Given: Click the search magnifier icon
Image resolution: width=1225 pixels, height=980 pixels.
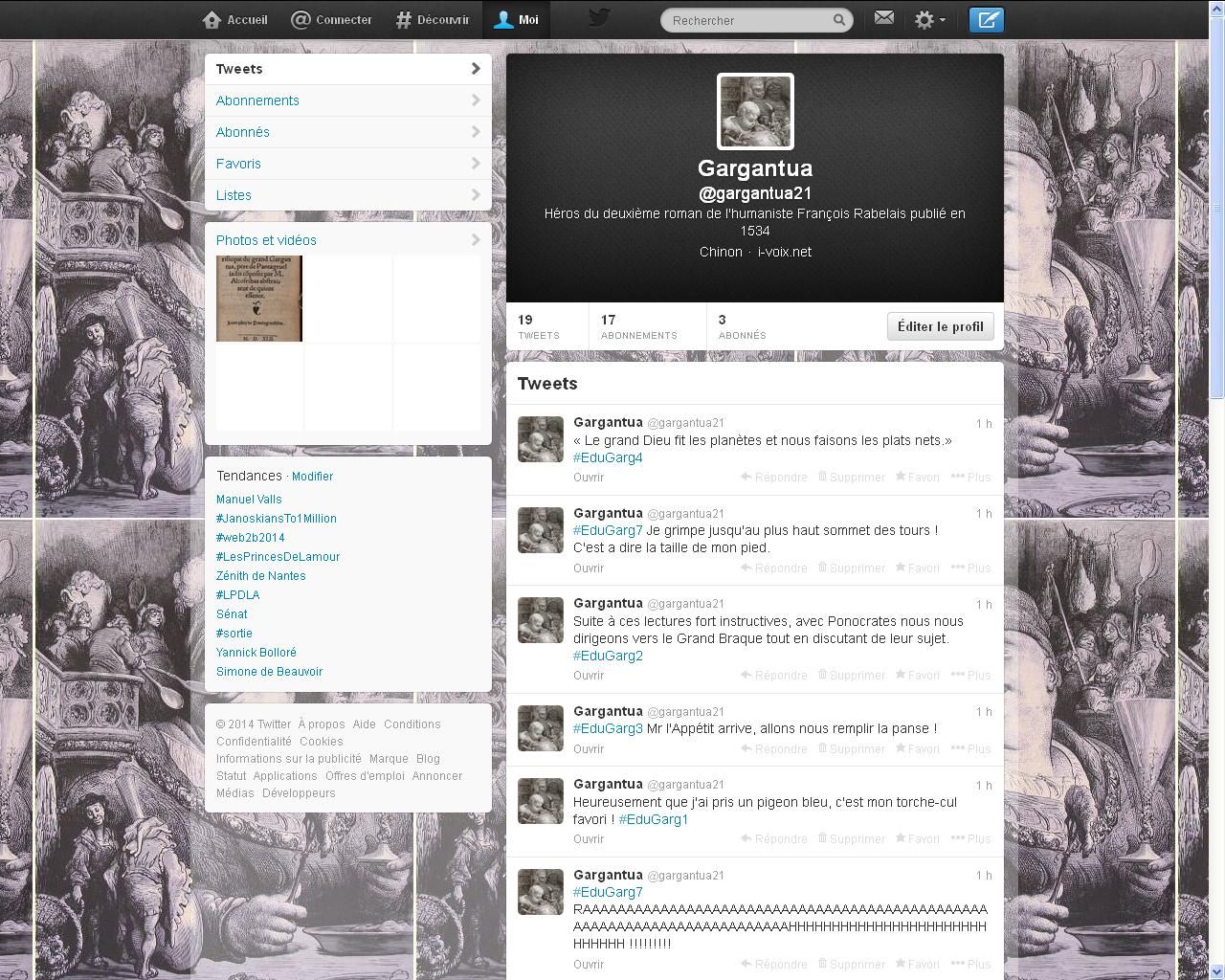Looking at the screenshot, I should [x=838, y=20].
